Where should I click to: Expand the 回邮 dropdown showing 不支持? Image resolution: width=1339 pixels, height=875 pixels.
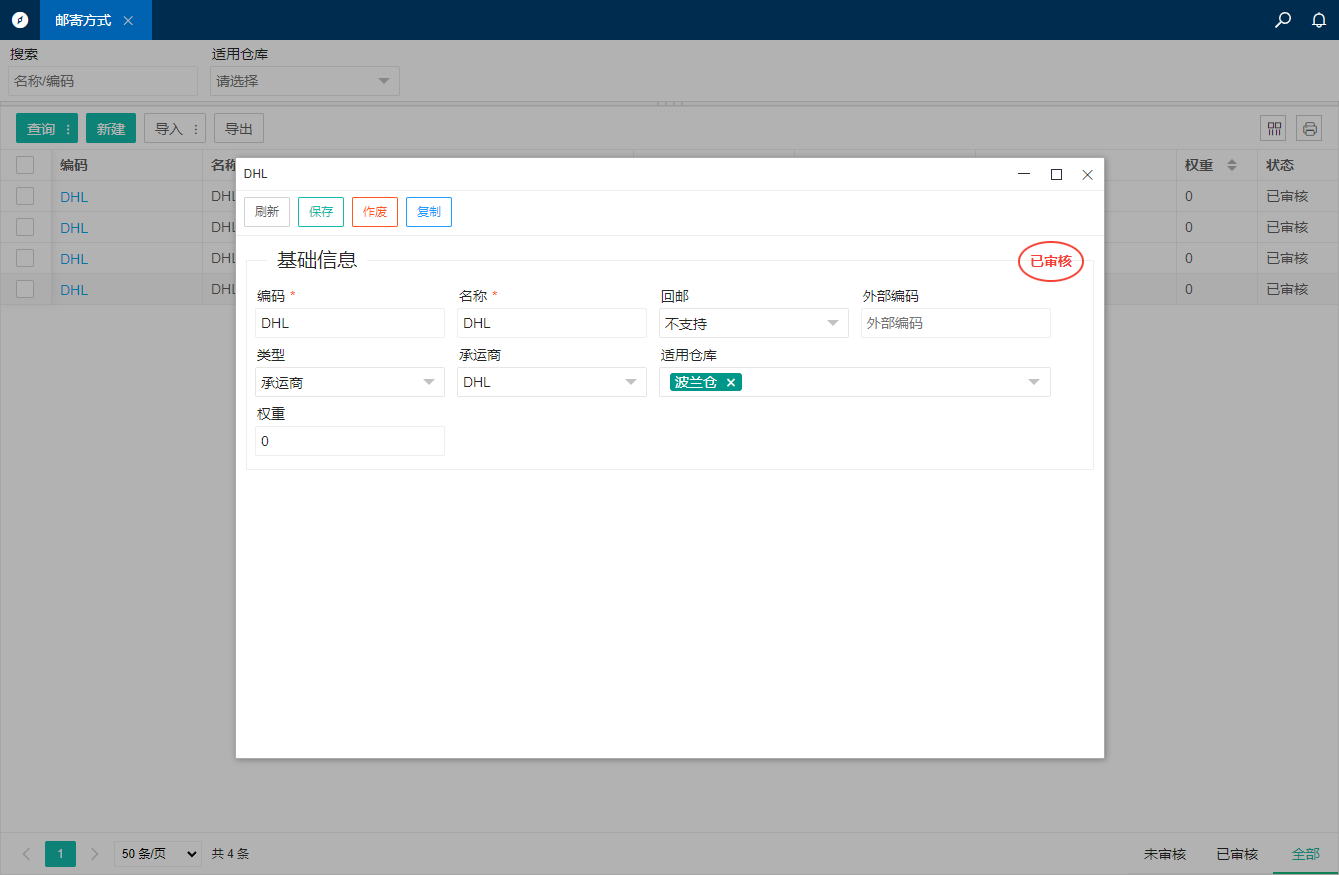753,323
